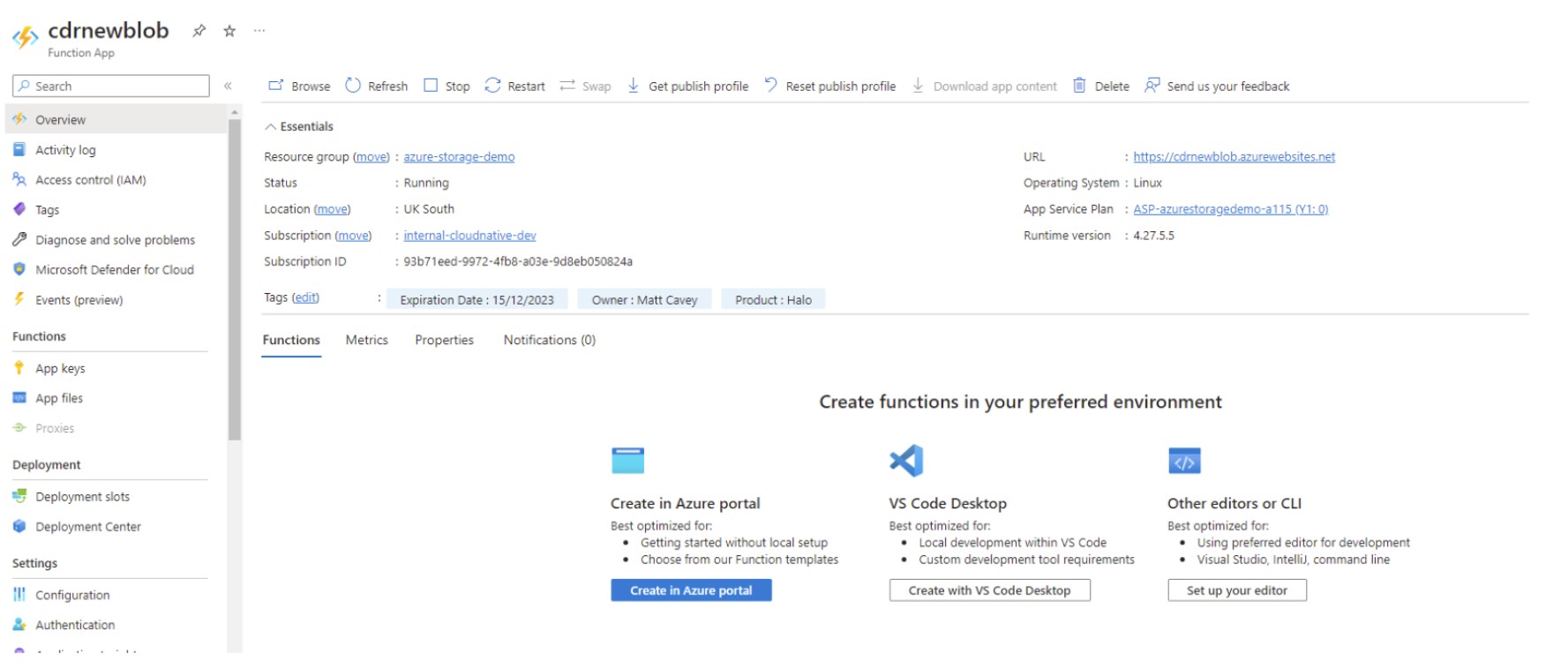This screenshot has width=1568, height=669.
Task: Mark cdrnewblob as favorite with star
Action: [x=229, y=31]
